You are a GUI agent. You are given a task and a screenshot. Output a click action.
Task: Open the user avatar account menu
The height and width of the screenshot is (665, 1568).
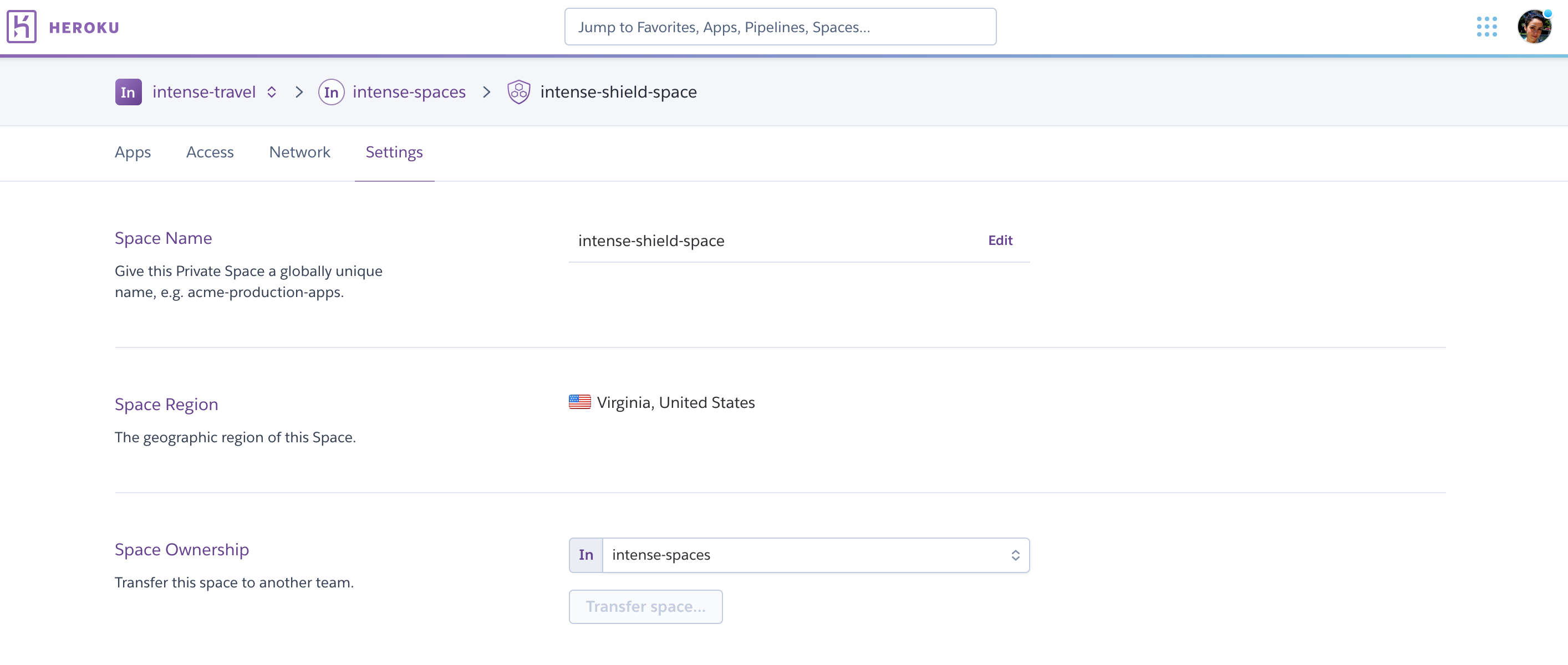[x=1534, y=27]
